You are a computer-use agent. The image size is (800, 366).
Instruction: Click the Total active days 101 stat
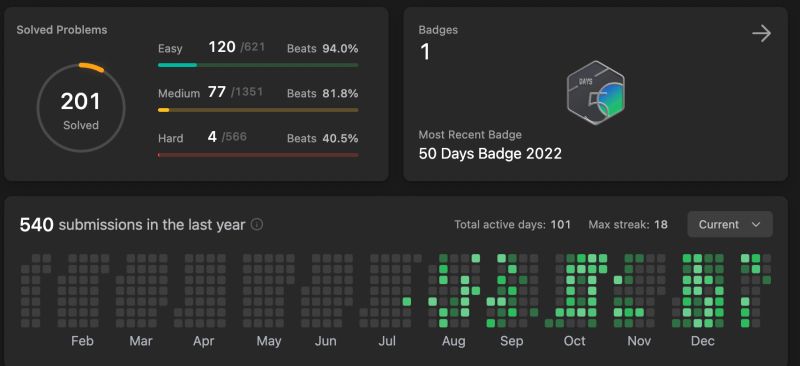pos(512,225)
